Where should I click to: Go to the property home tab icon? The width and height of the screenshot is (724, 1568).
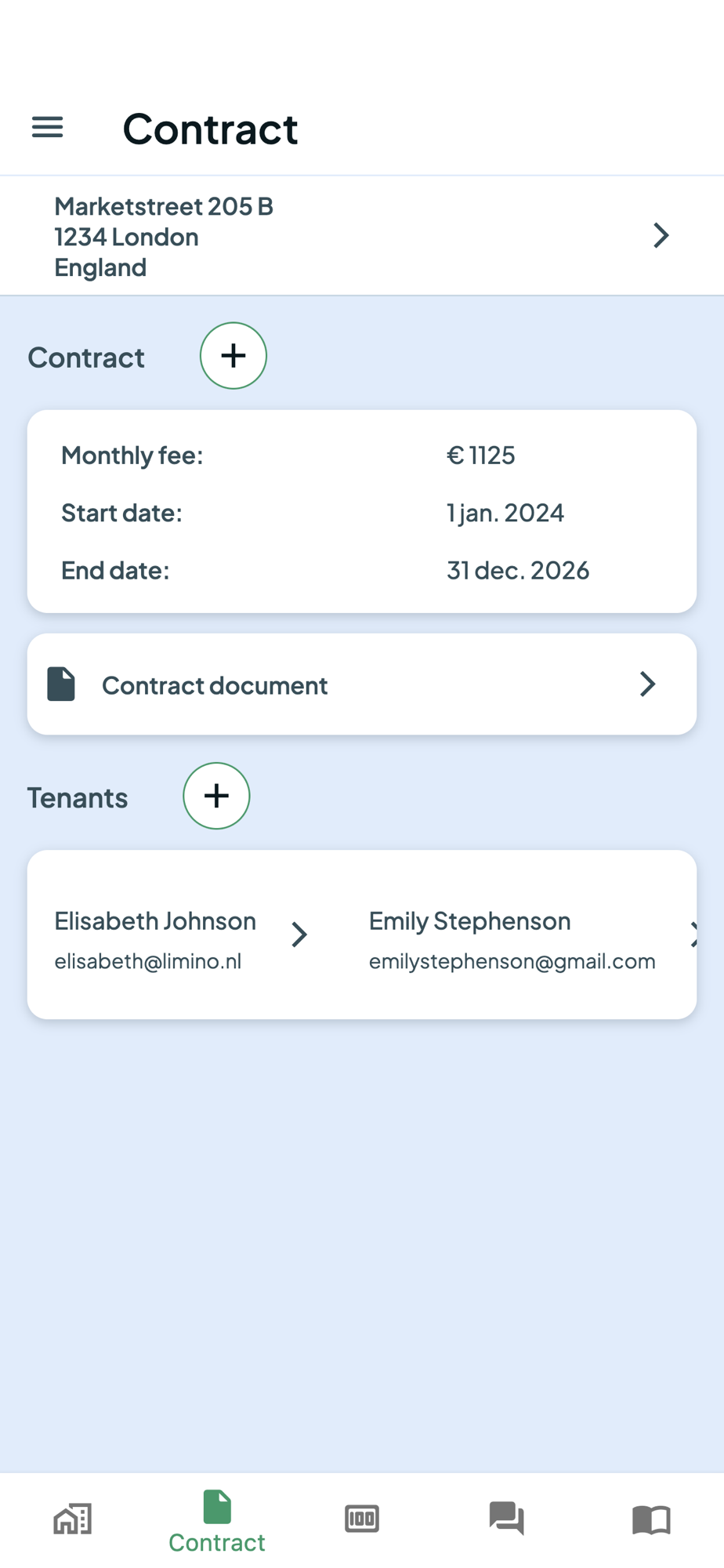tap(73, 1519)
